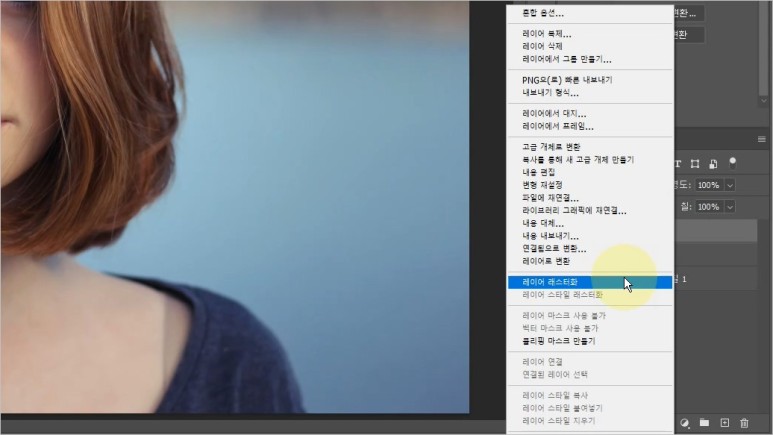Choose highlighted '레이어 래스터화' entry
The height and width of the screenshot is (435, 773).
590,282
